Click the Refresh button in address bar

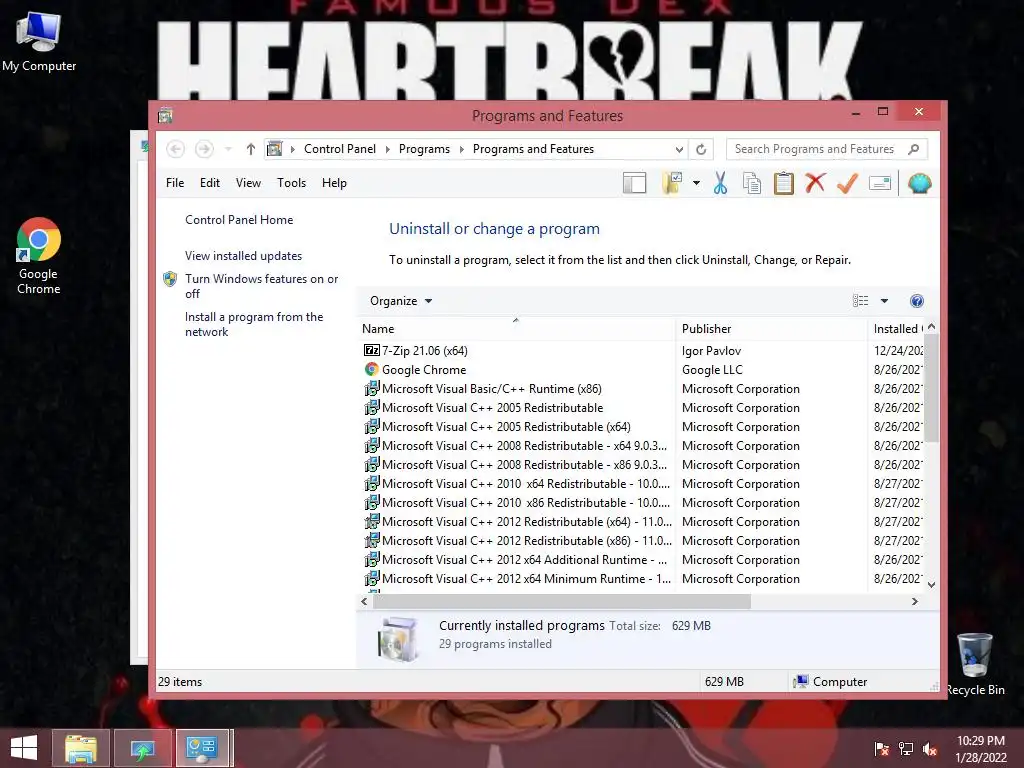701,149
